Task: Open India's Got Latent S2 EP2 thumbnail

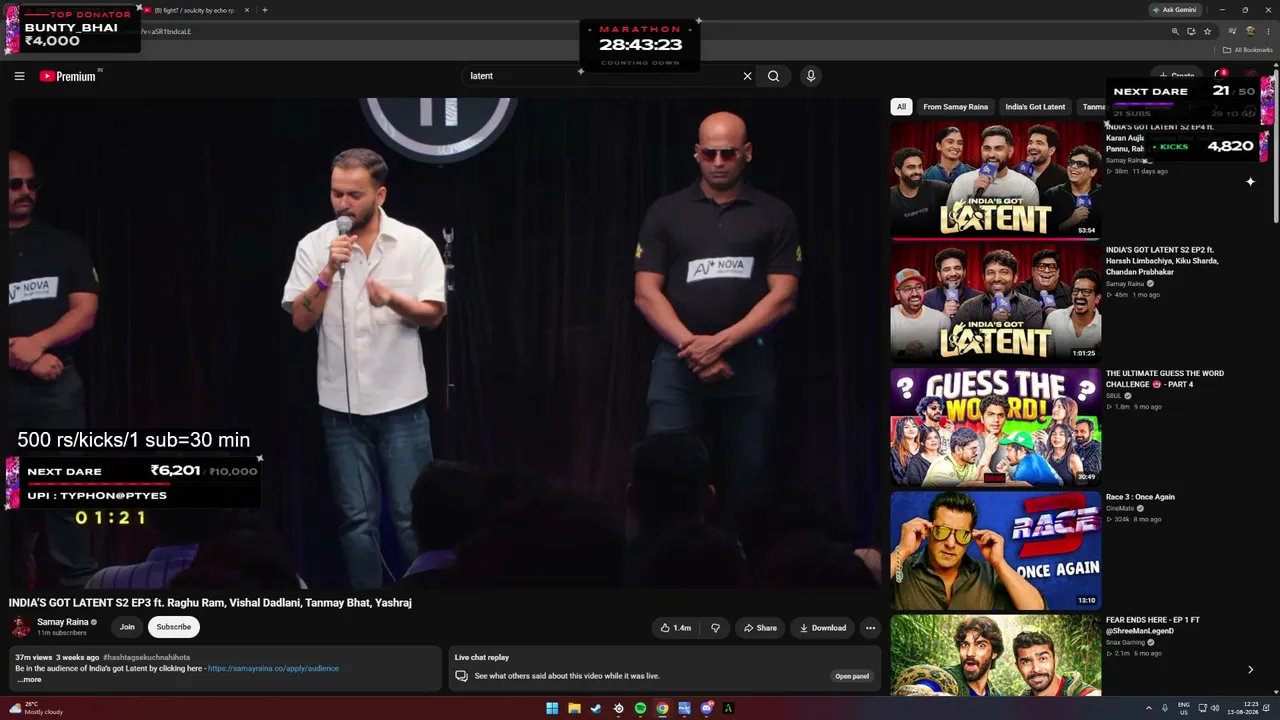Action: (x=995, y=302)
